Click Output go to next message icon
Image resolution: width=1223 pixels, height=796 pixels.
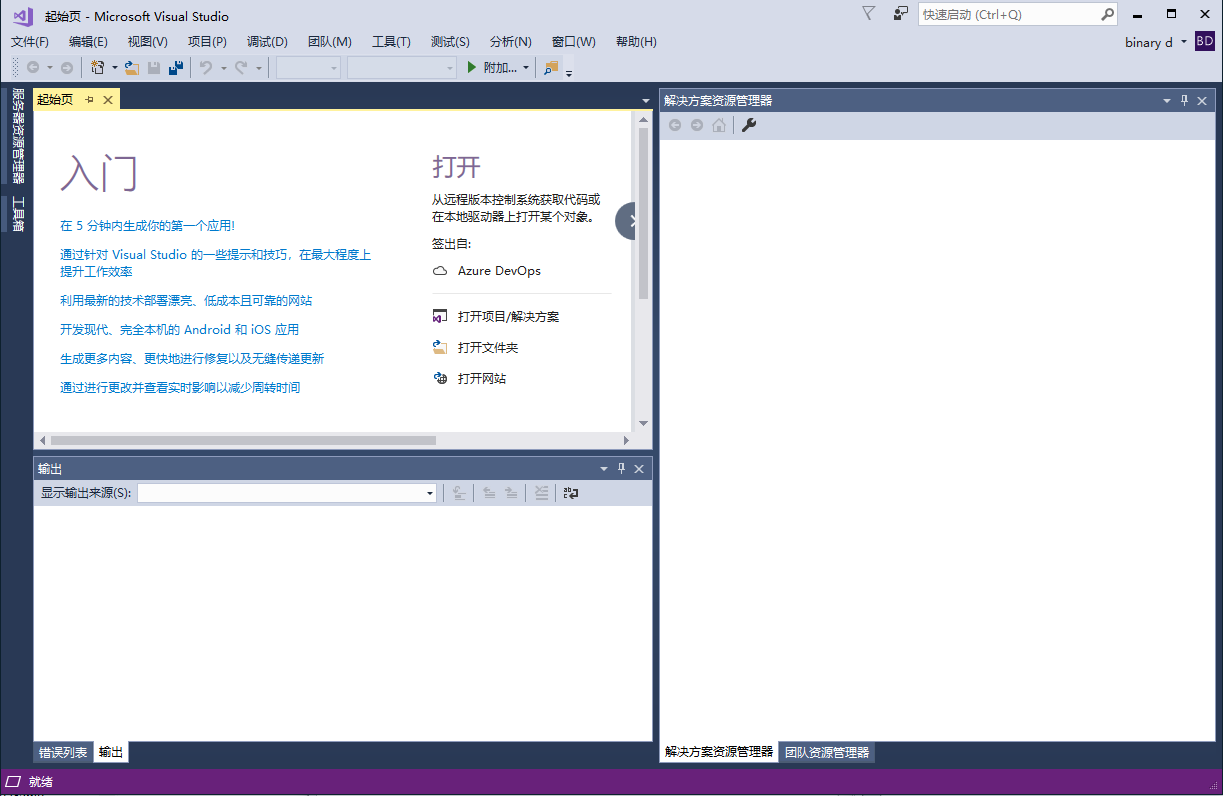click(511, 492)
